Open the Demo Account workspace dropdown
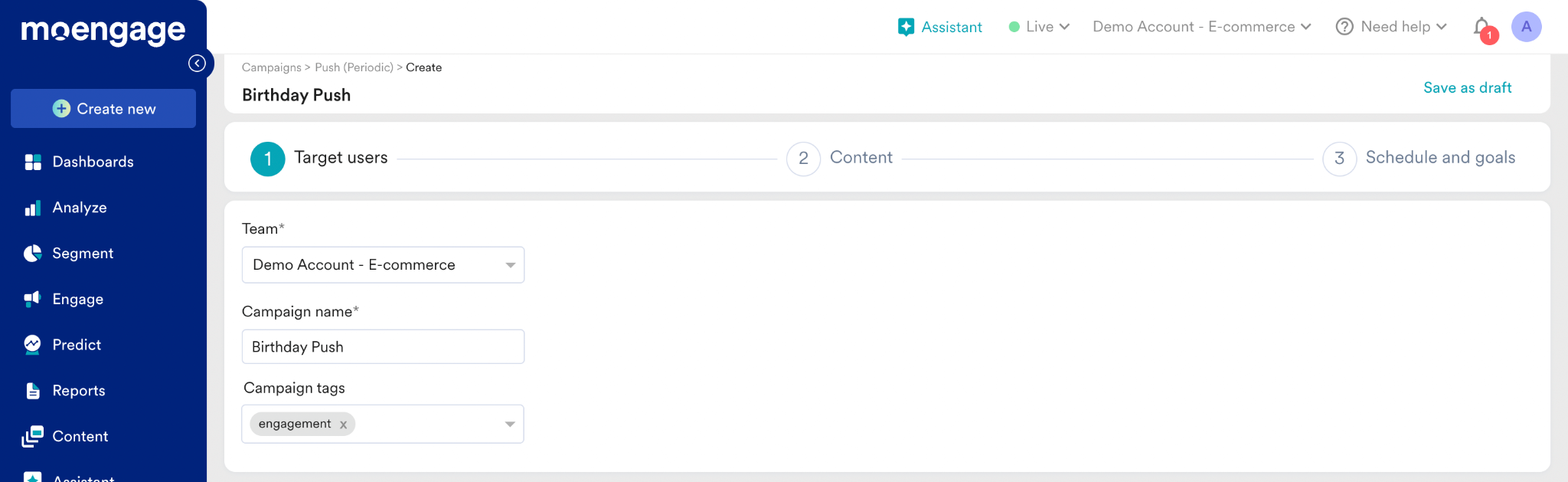Viewport: 1568px width, 482px height. coord(1202,27)
